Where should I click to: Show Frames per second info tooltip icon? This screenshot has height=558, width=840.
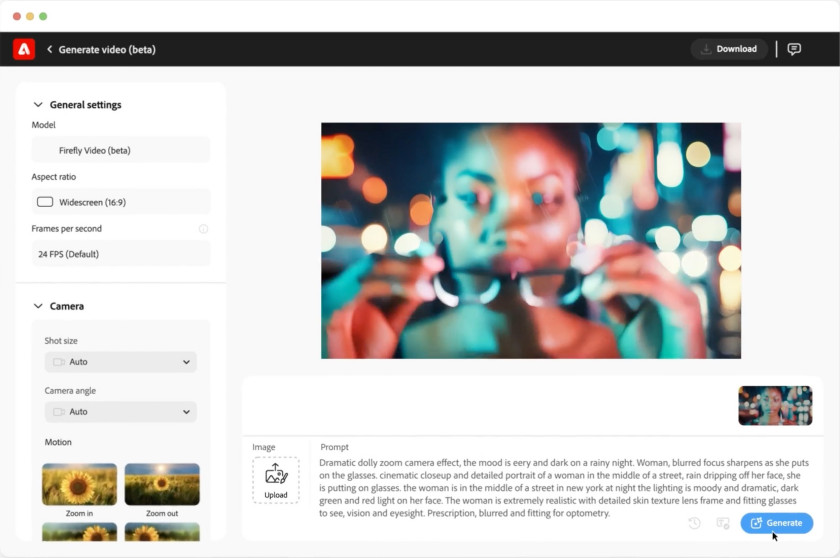pos(204,229)
